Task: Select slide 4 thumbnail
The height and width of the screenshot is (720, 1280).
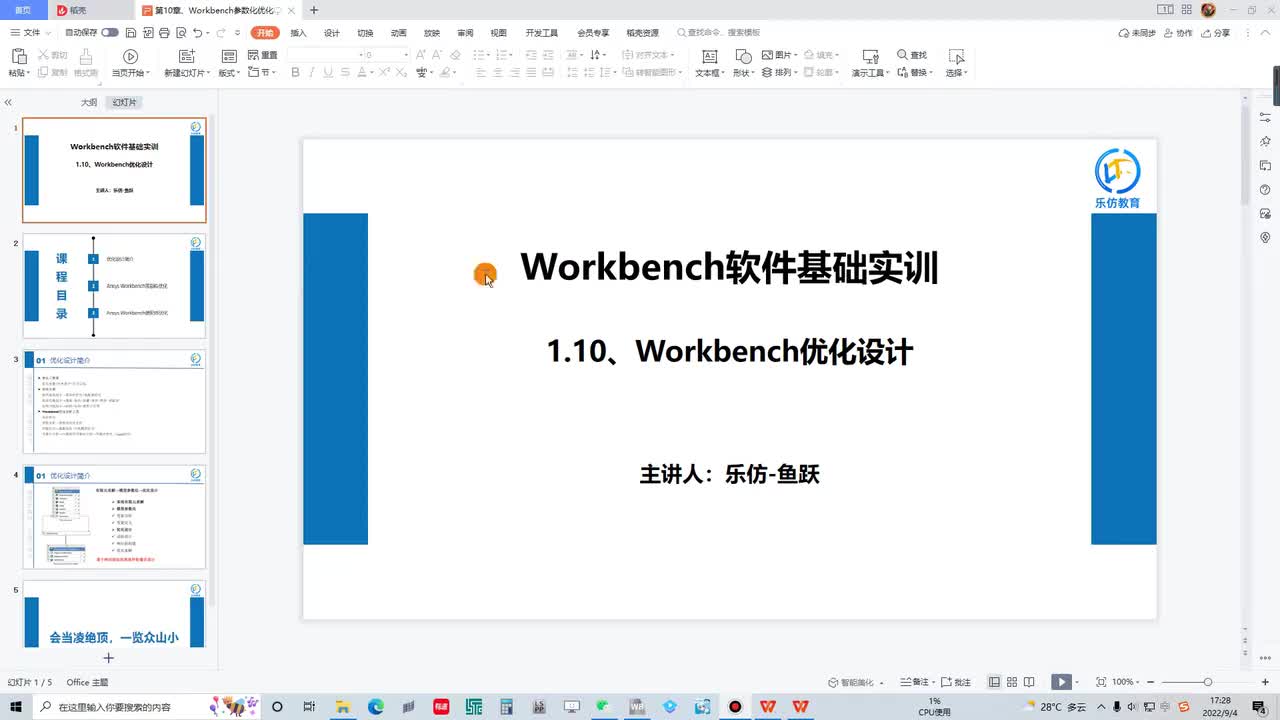Action: 114,517
